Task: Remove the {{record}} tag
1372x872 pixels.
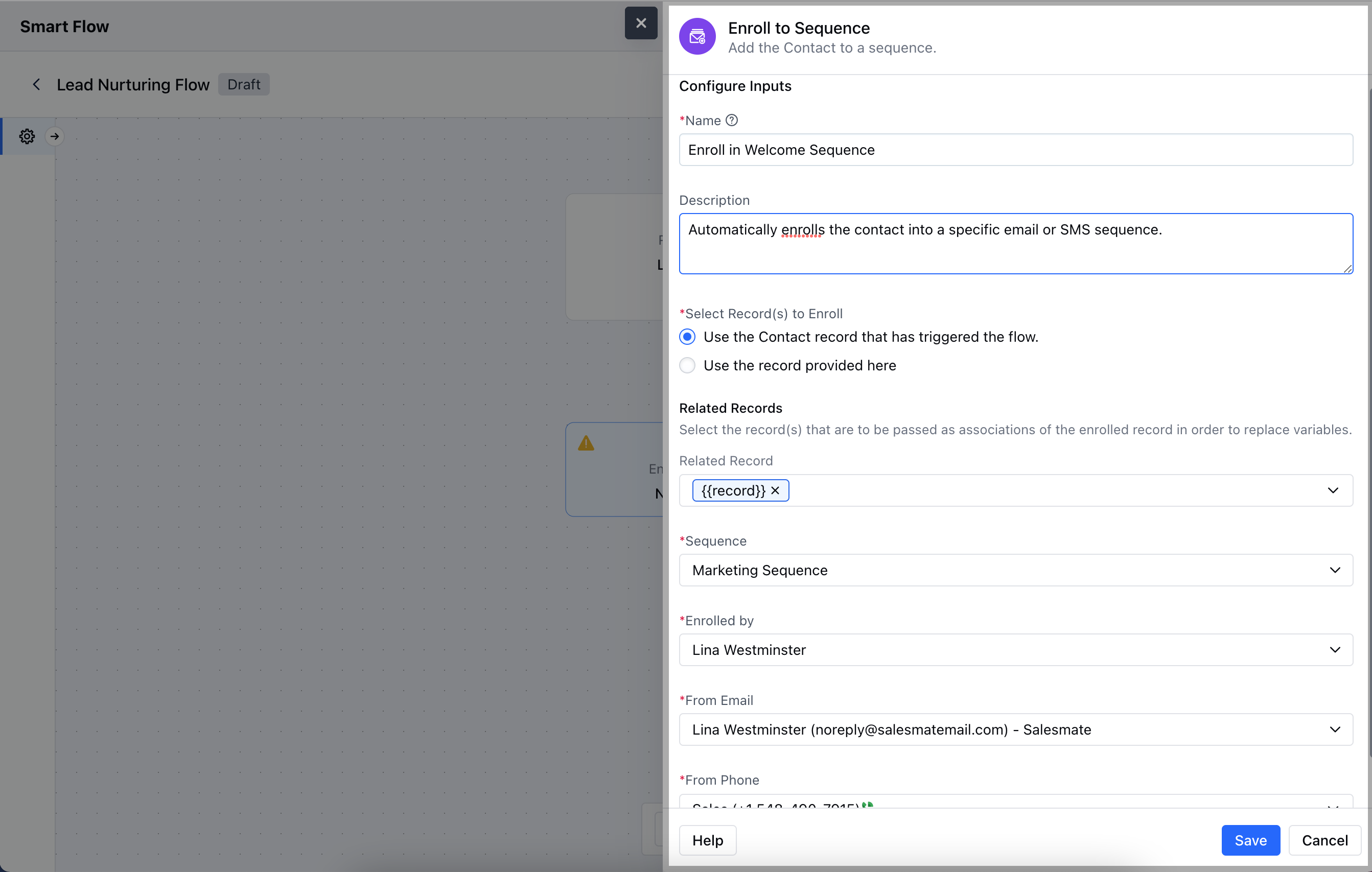Action: point(775,490)
